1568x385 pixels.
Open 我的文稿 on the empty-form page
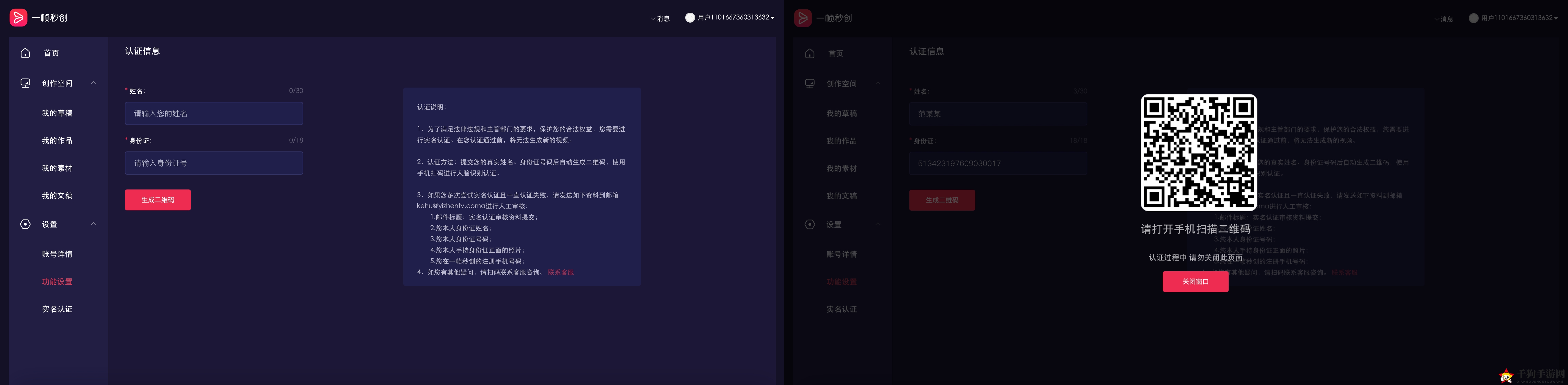57,196
